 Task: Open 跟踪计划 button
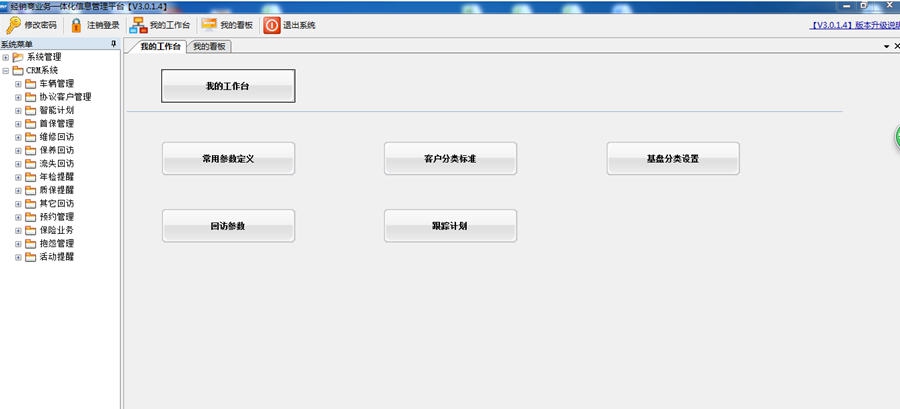point(451,226)
